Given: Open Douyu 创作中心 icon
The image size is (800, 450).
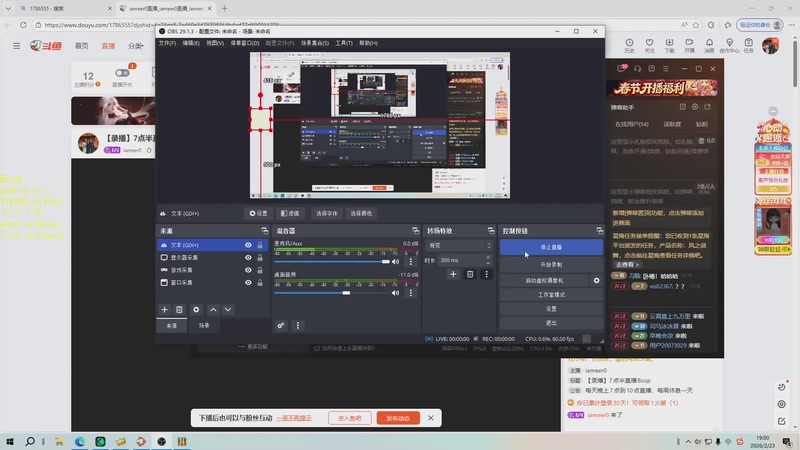Looking at the screenshot, I should click(729, 45).
